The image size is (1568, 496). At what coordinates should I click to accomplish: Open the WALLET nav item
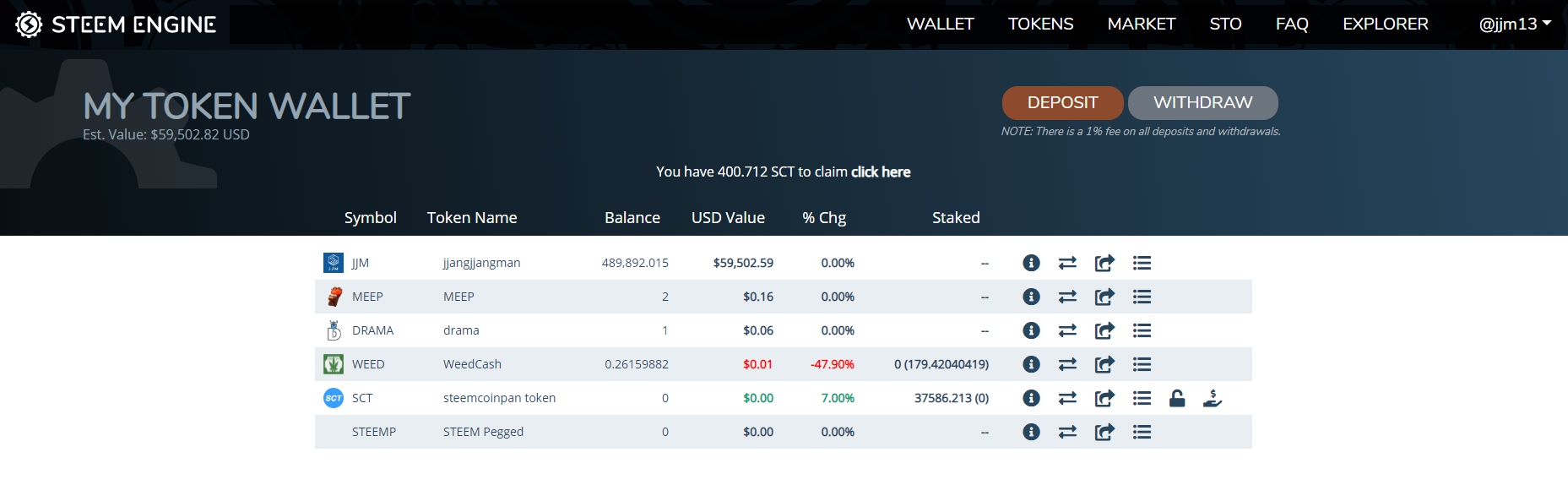[x=940, y=24]
